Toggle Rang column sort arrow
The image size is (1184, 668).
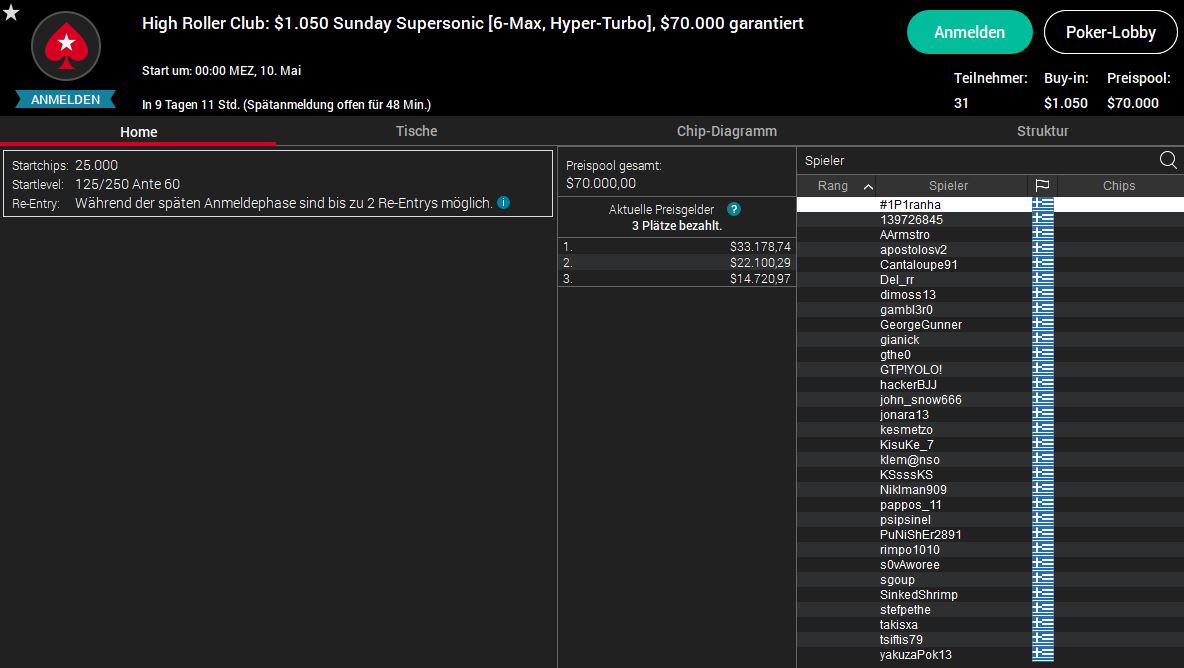(x=867, y=186)
